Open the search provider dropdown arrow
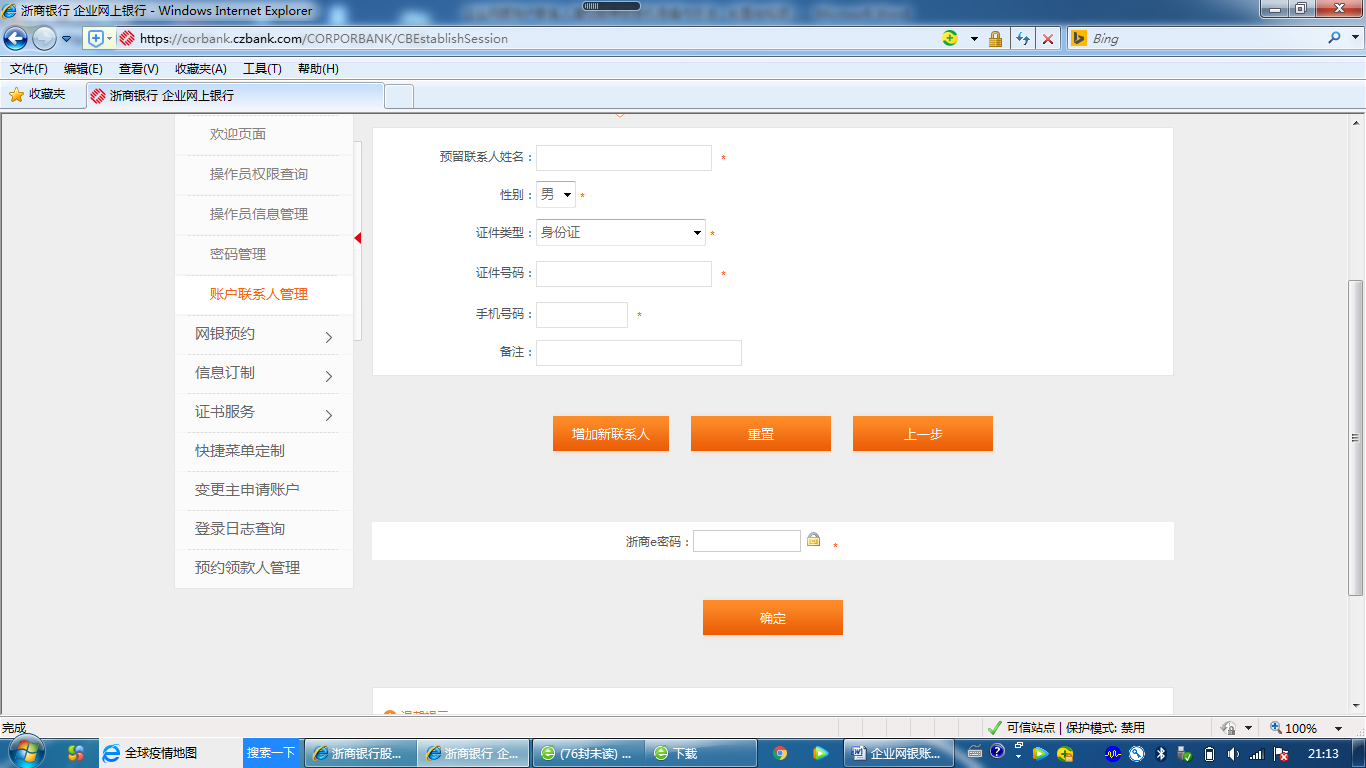Screen dimensions: 1366x768 click(x=1354, y=39)
